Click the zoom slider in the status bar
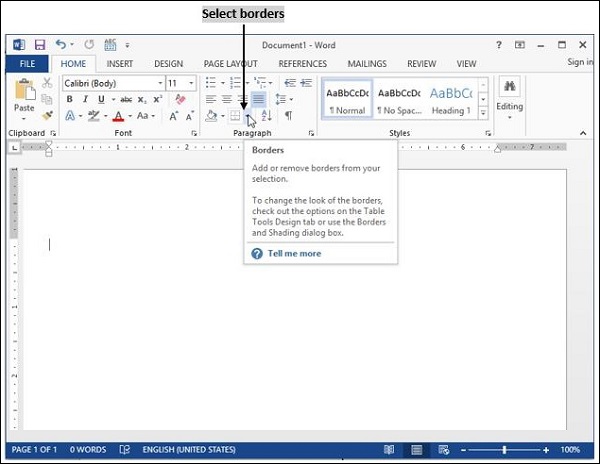 pos(504,450)
